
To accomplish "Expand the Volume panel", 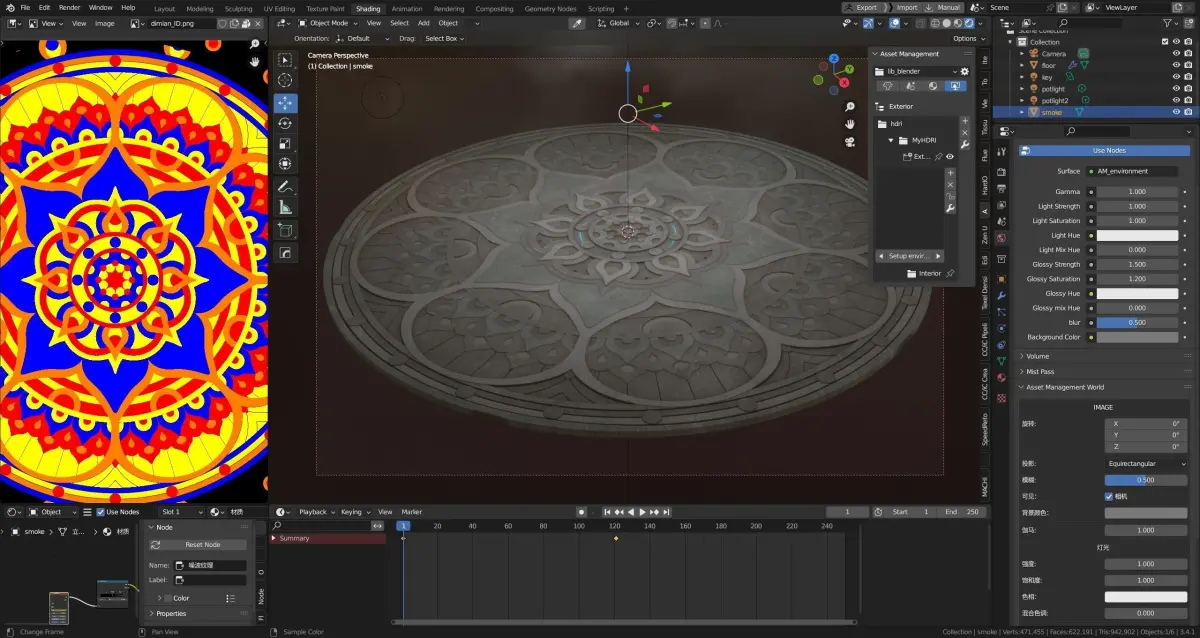I will [1037, 356].
